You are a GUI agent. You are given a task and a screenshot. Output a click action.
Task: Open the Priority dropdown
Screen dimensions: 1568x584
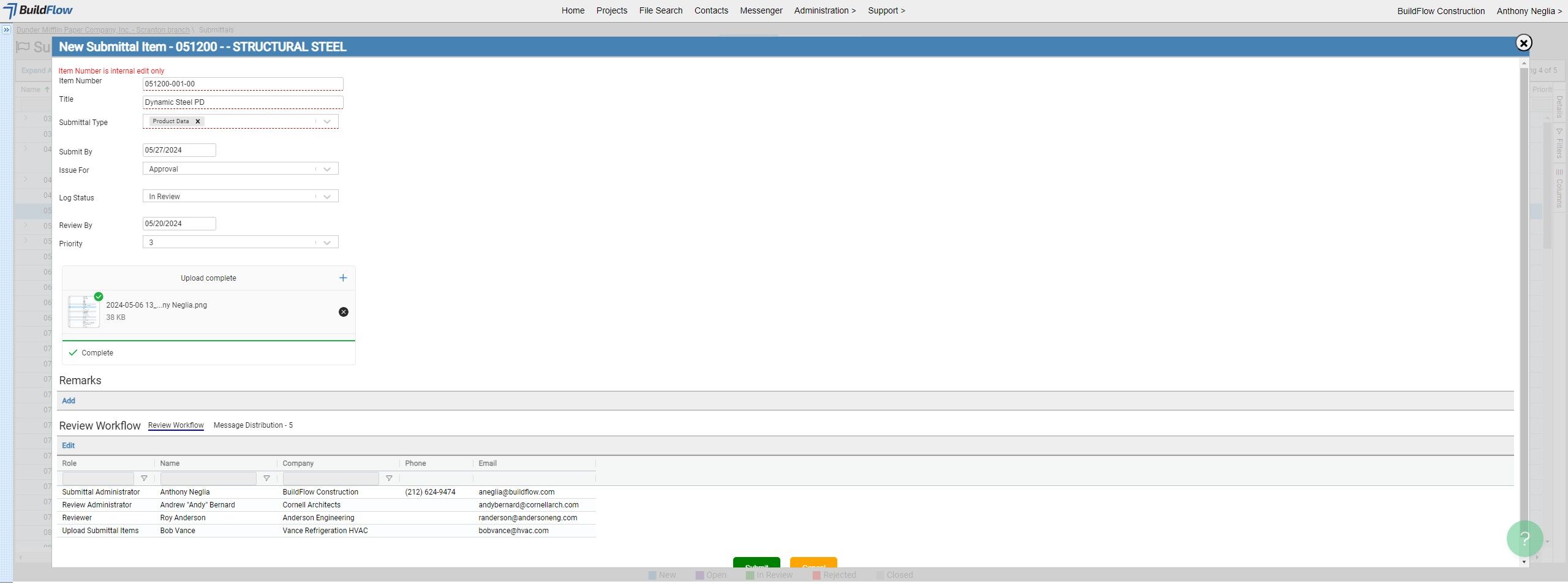click(327, 243)
